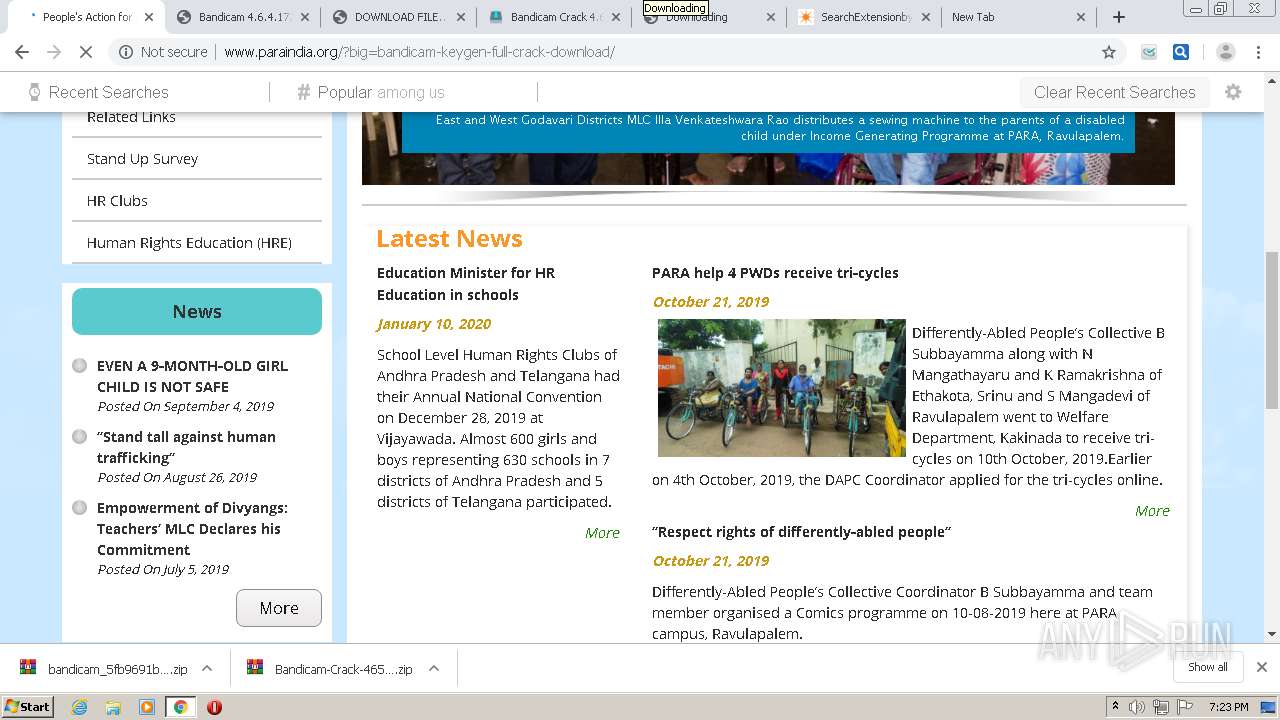The width and height of the screenshot is (1280, 720).
Task: Click the scrollbar down arrow
Action: coord(1271,634)
